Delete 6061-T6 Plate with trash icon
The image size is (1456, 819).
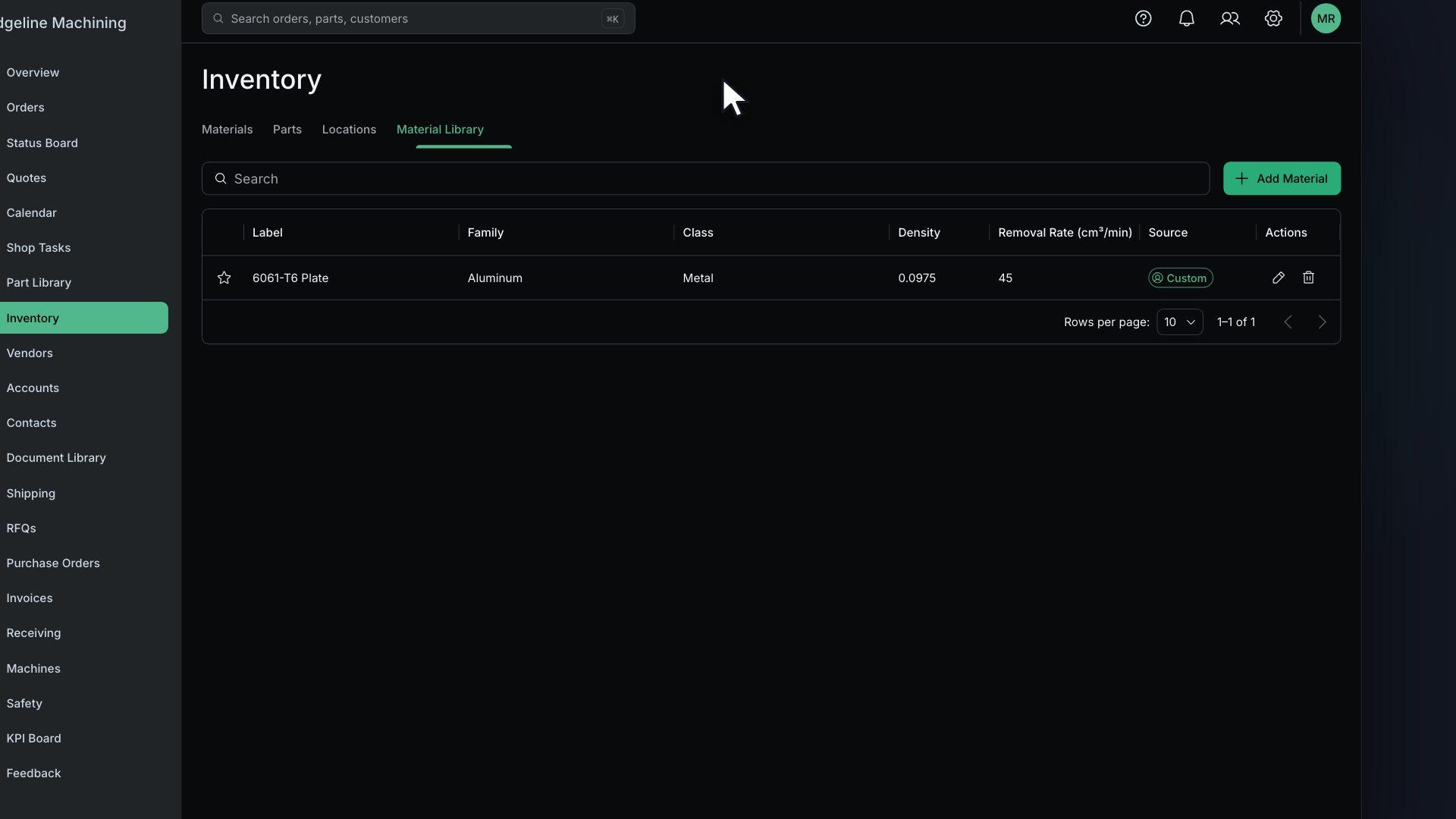[1308, 278]
